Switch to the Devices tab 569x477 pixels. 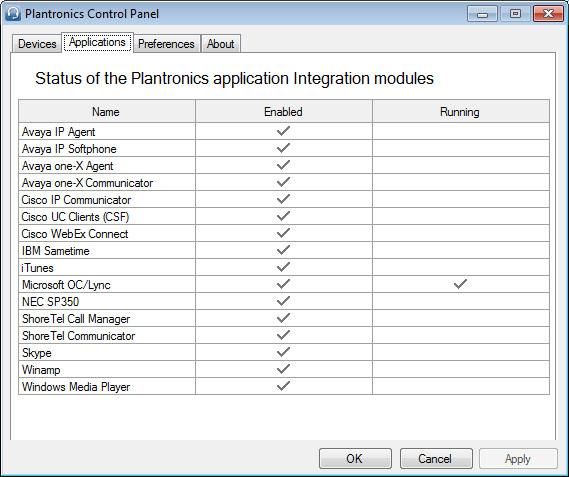[37, 44]
